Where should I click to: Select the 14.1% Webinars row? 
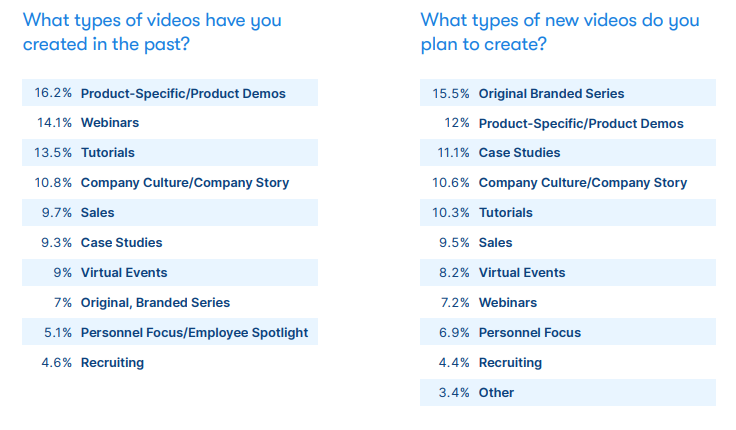(x=170, y=123)
